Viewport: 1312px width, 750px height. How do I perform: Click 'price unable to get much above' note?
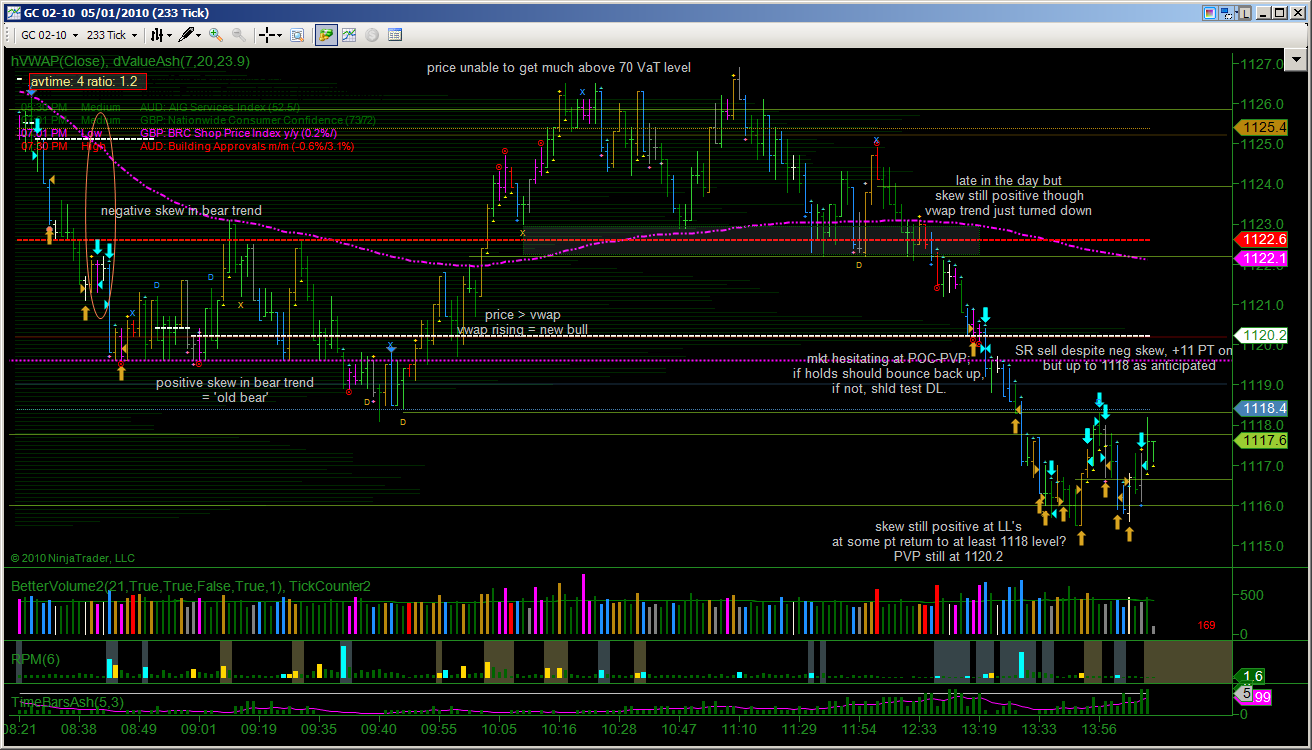558,68
